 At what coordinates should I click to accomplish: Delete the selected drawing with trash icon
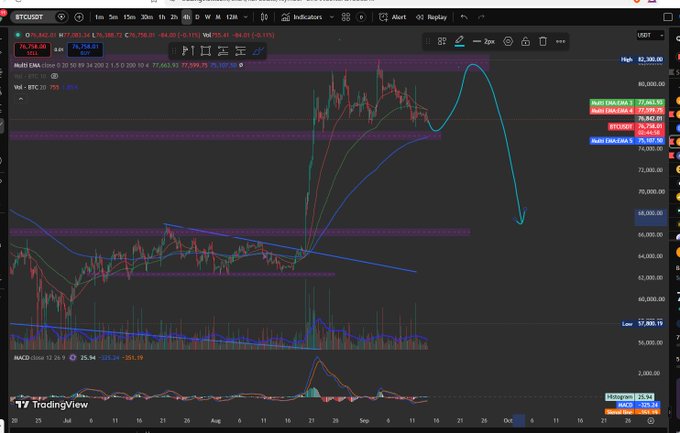coord(543,42)
